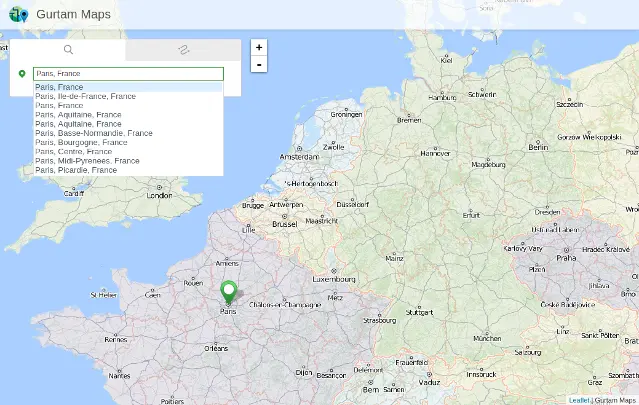This screenshot has height=405, width=639.
Task: Click the München city label
Action: pos(487,339)
